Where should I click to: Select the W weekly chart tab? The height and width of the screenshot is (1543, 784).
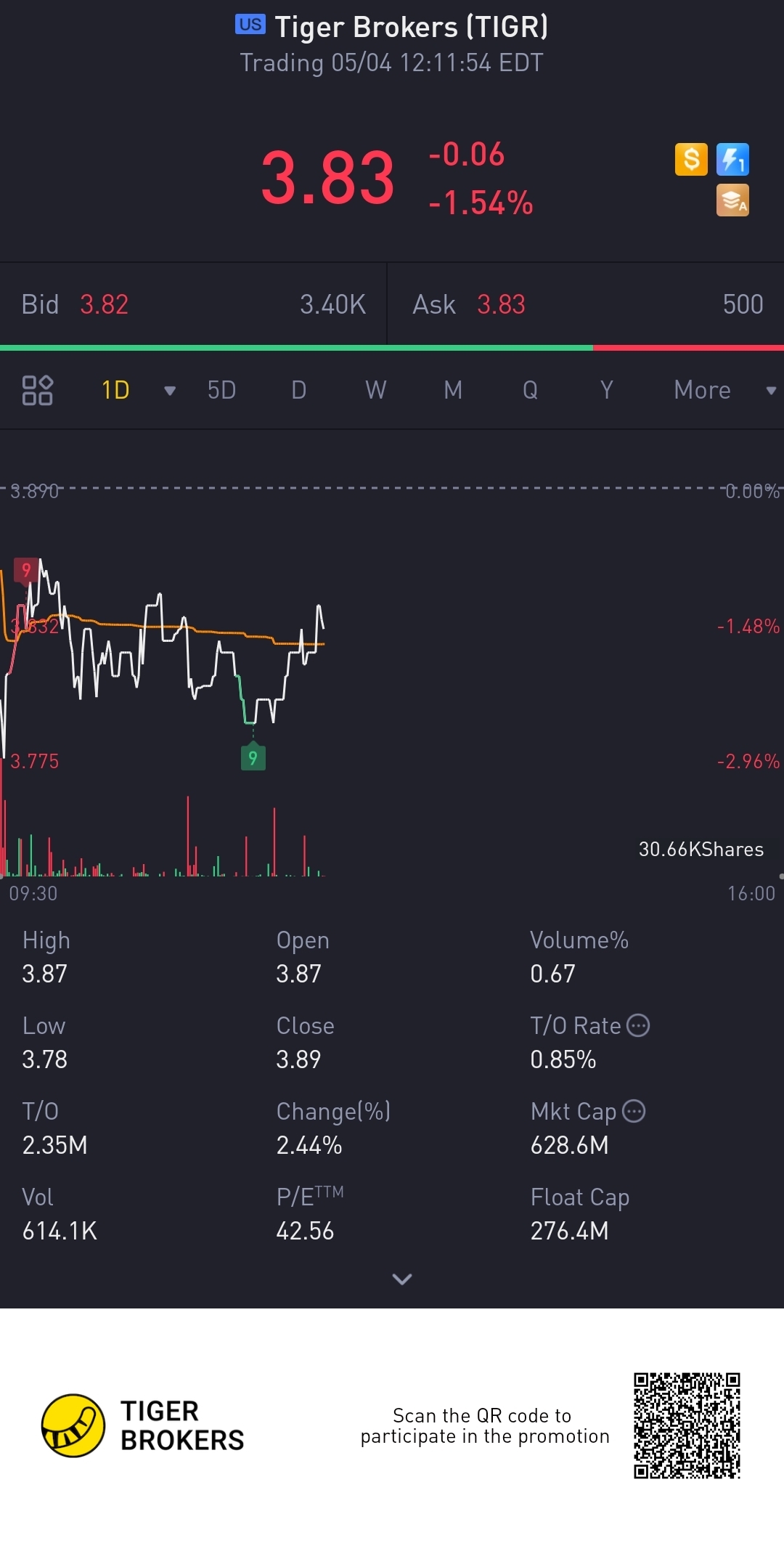375,390
